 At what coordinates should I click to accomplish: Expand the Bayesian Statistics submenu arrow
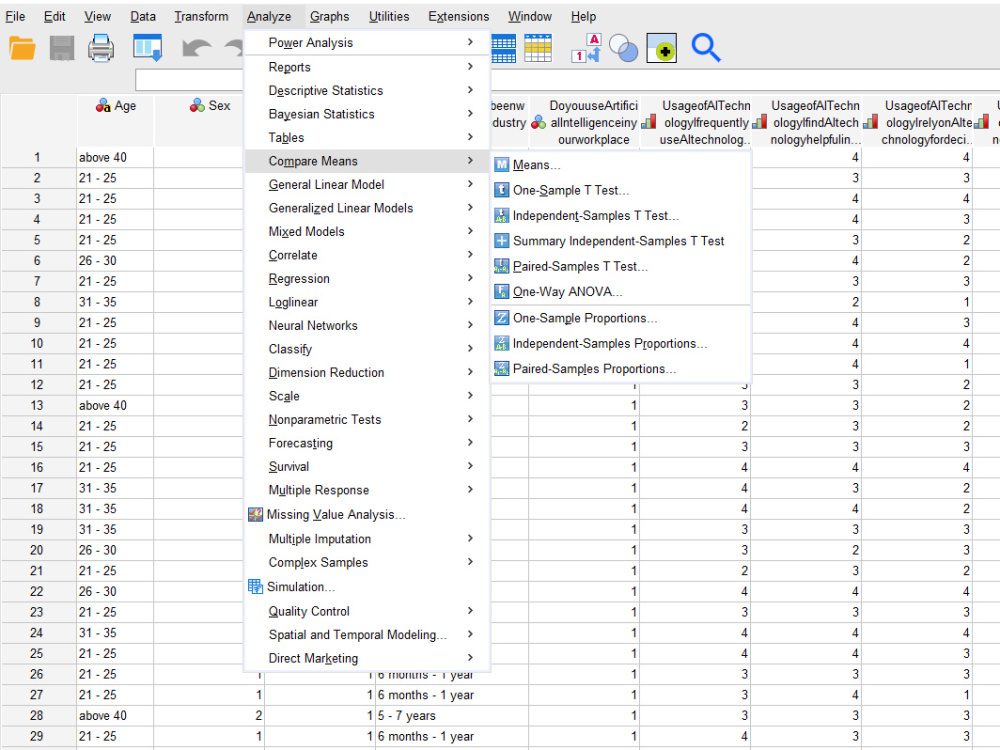[x=470, y=114]
